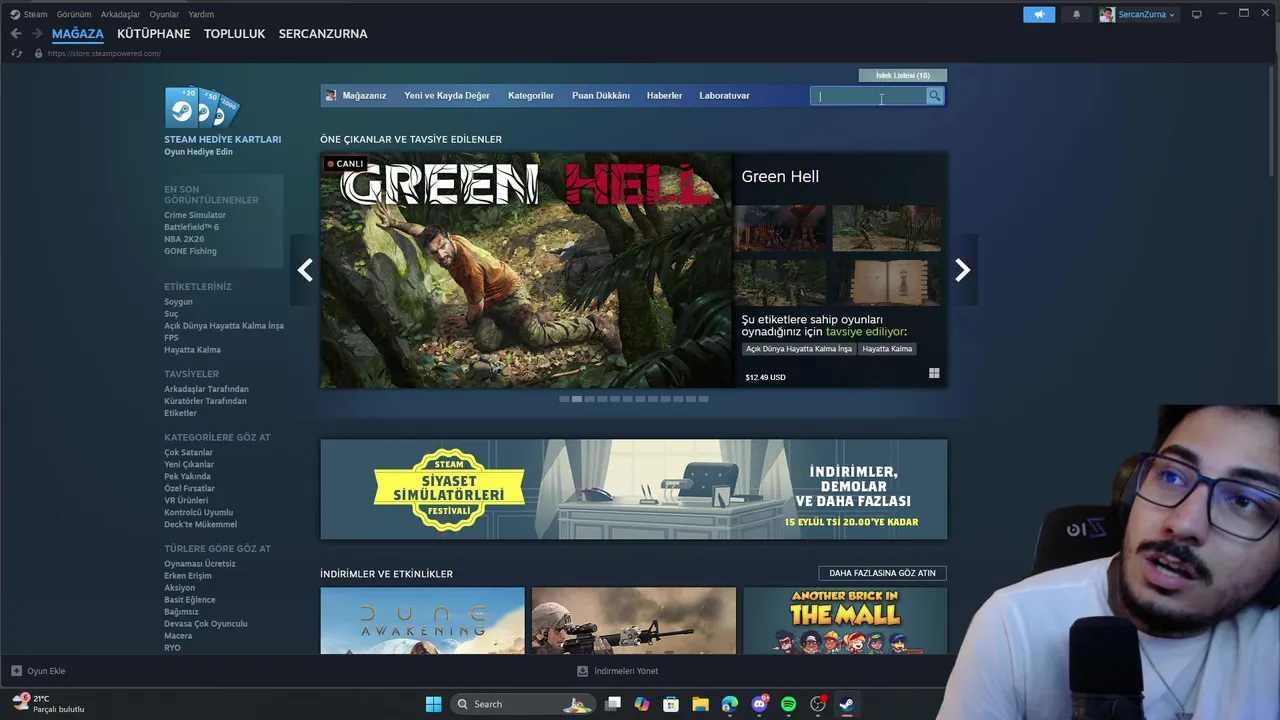The width and height of the screenshot is (1280, 720).
Task: Select the first carousel page dot
Action: pyautogui.click(x=564, y=399)
